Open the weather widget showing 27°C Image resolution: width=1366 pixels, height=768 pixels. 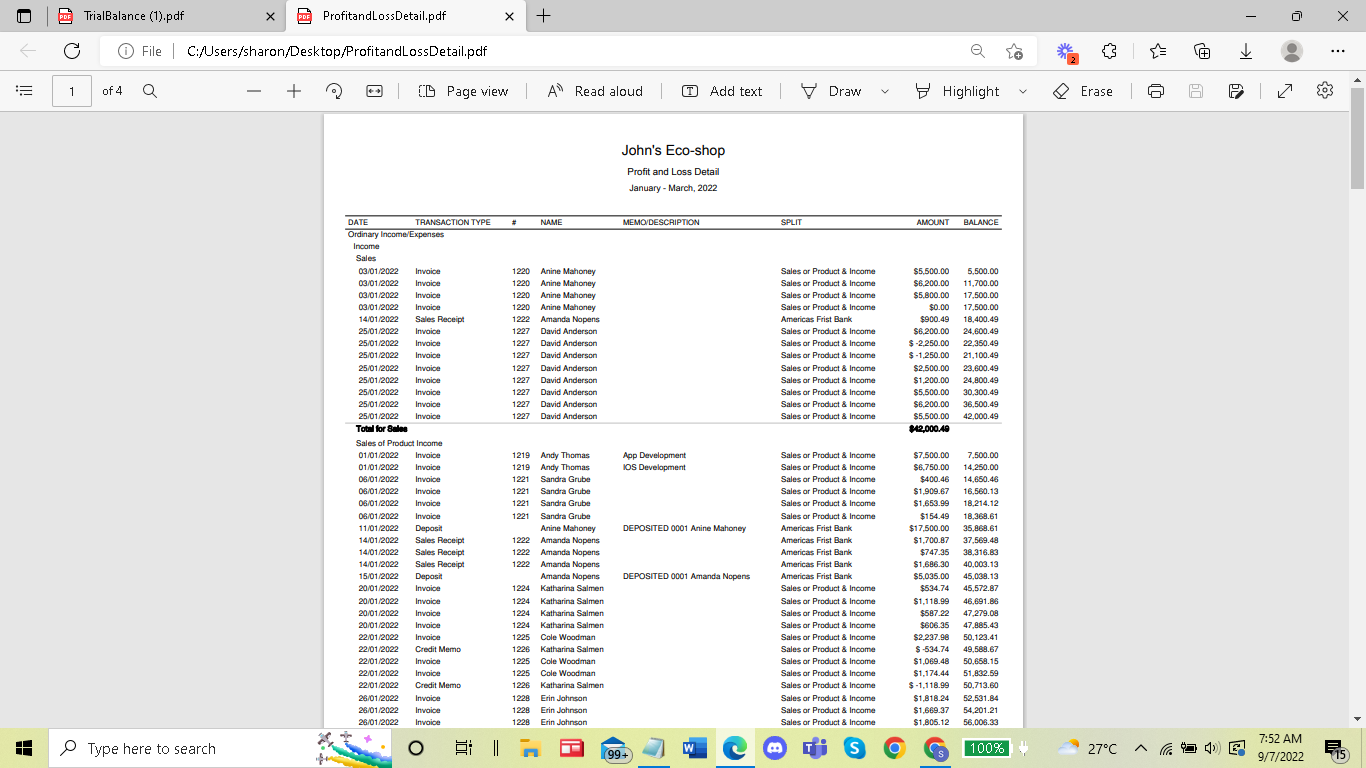[1086, 748]
